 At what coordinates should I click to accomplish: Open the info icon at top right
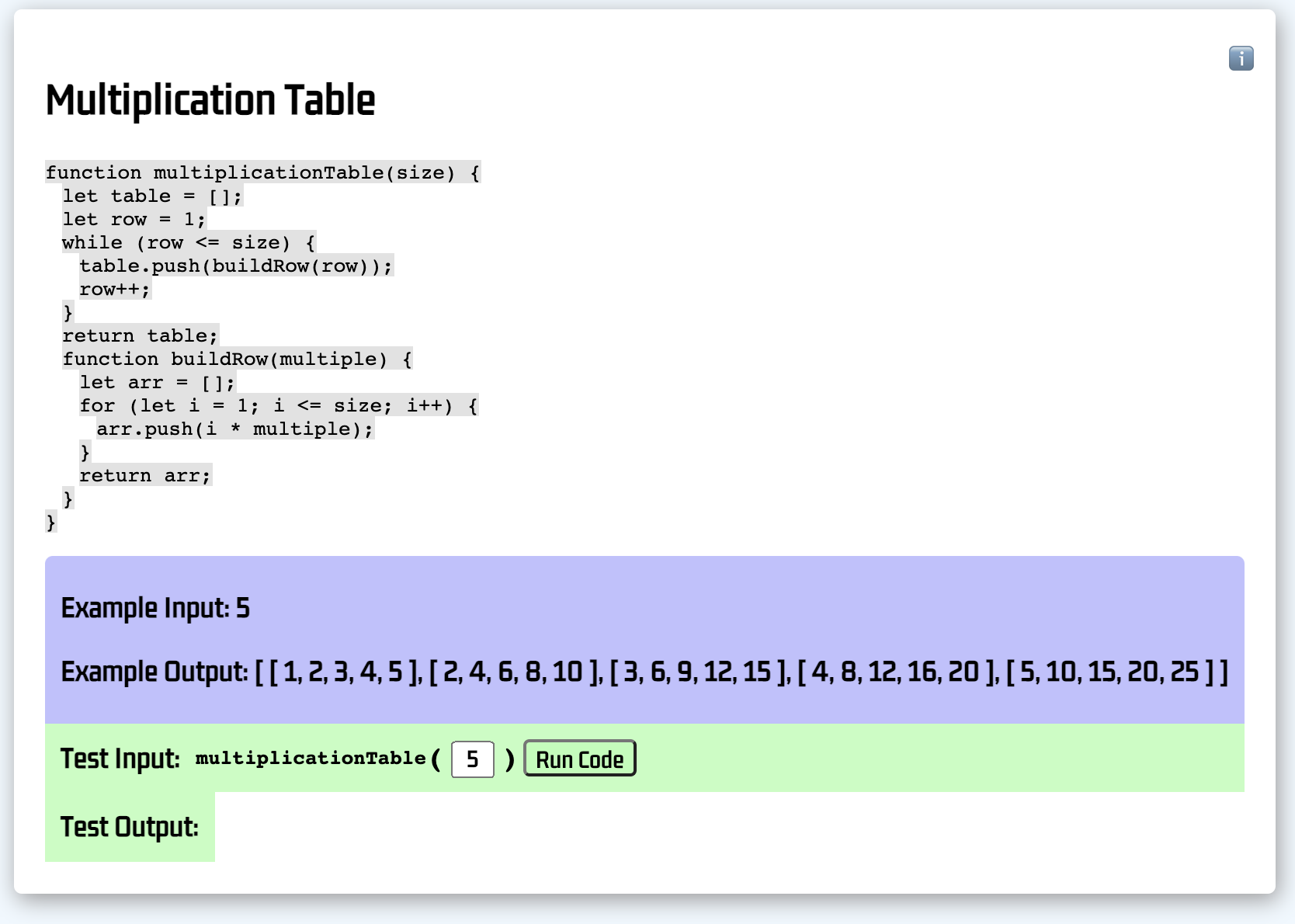point(1241,58)
